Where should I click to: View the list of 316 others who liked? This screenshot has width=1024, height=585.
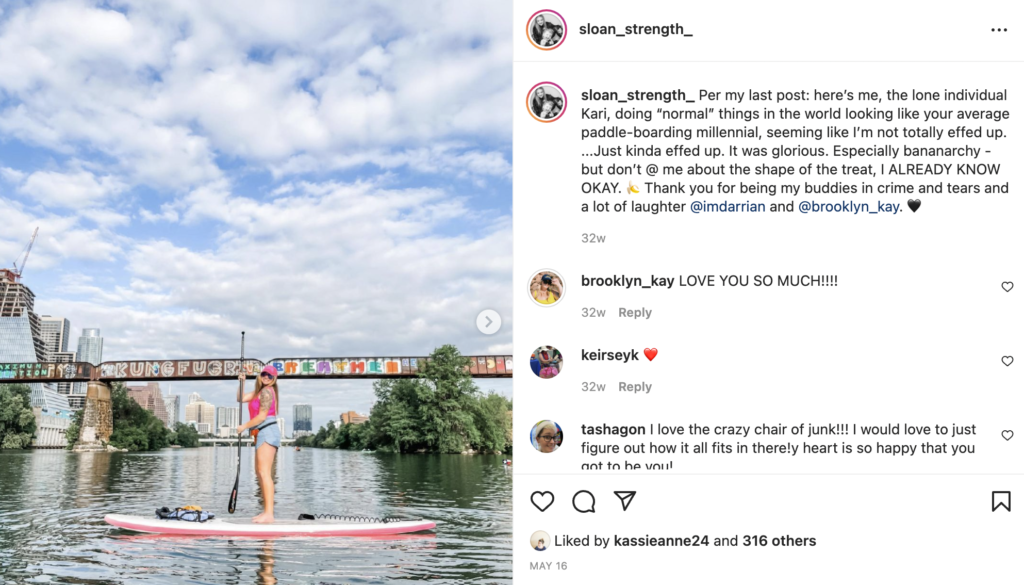coord(779,541)
